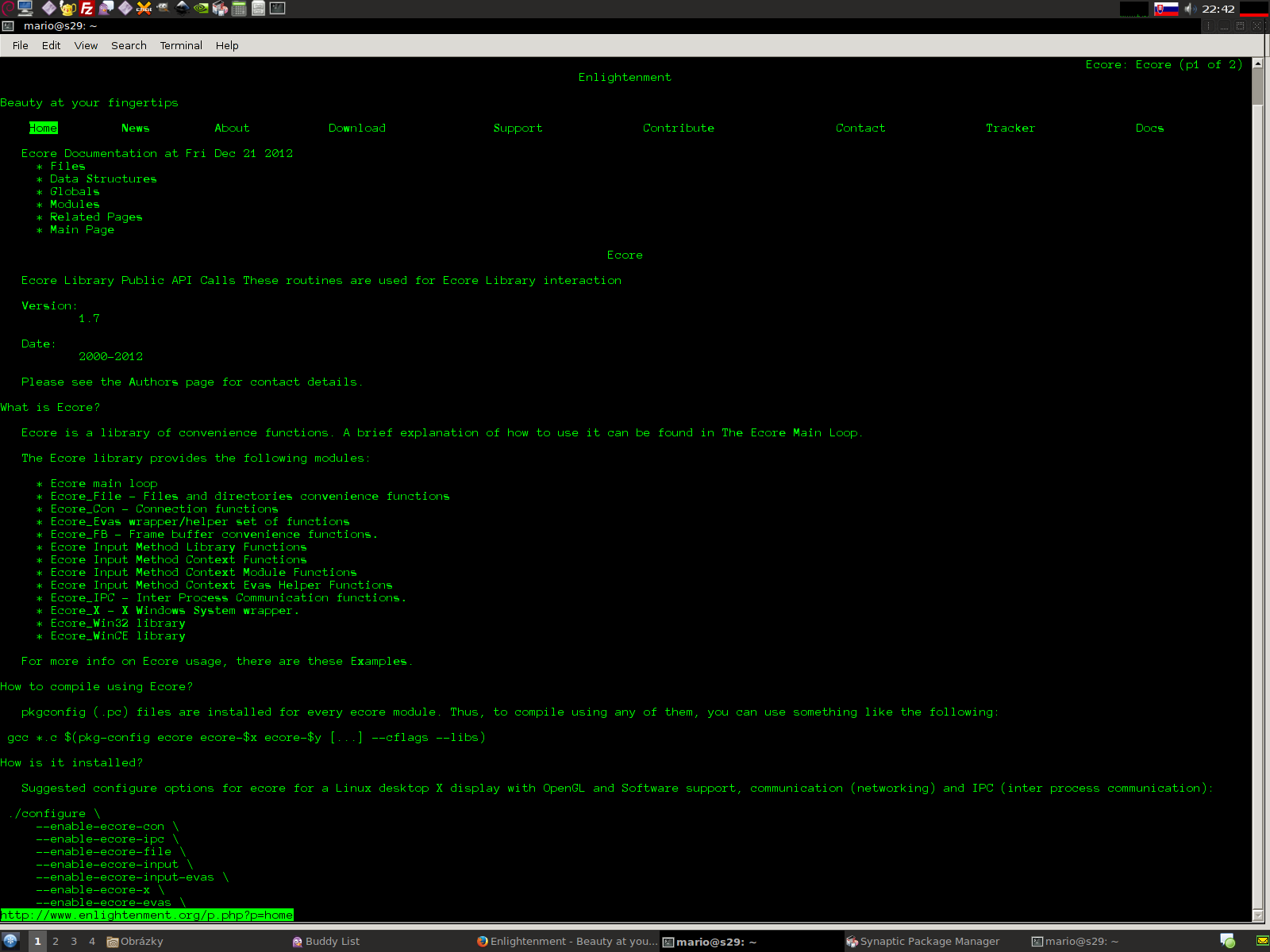Click the first purple diamond launcher icon
Viewport: 1270px width, 952px height.
[48, 9]
